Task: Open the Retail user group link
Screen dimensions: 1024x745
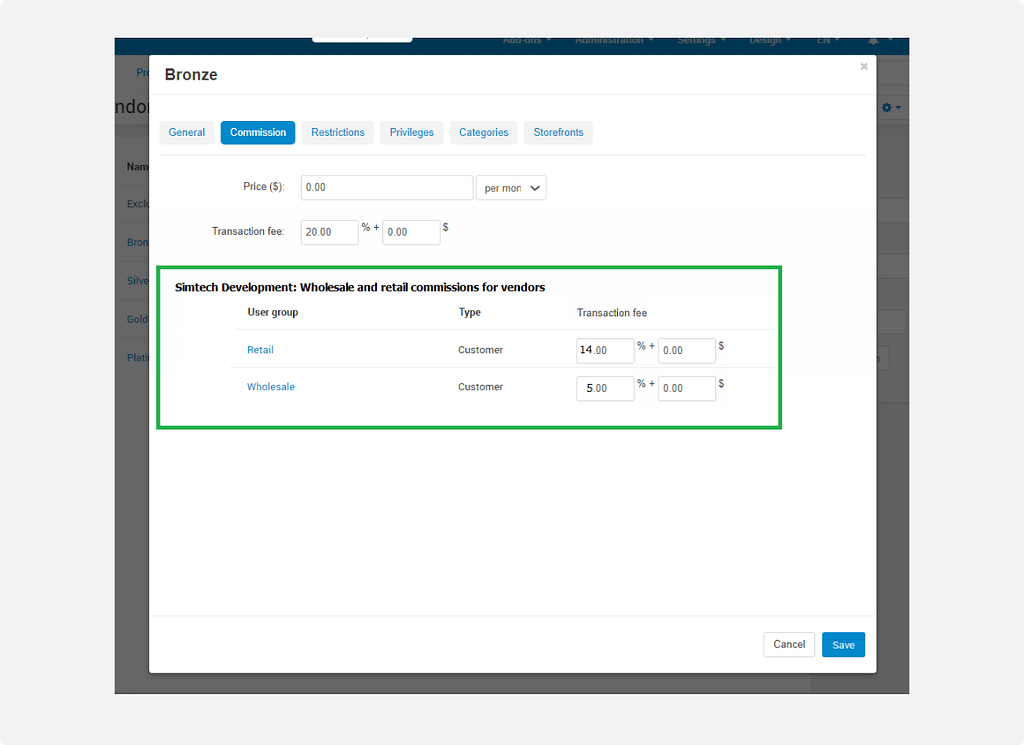Action: point(260,350)
